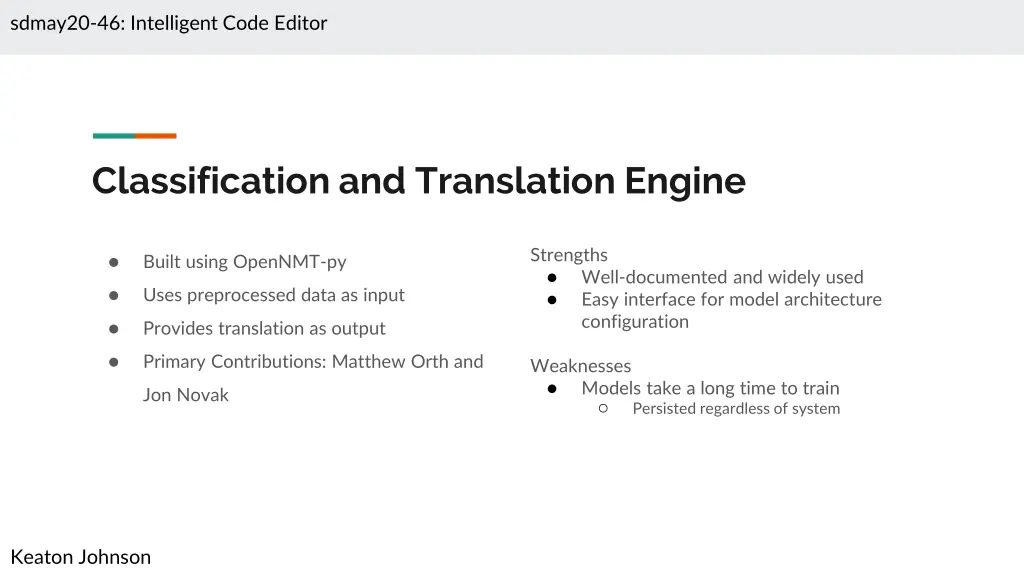1024x576 pixels.
Task: Click the "Strengths" heading
Action: coord(569,255)
